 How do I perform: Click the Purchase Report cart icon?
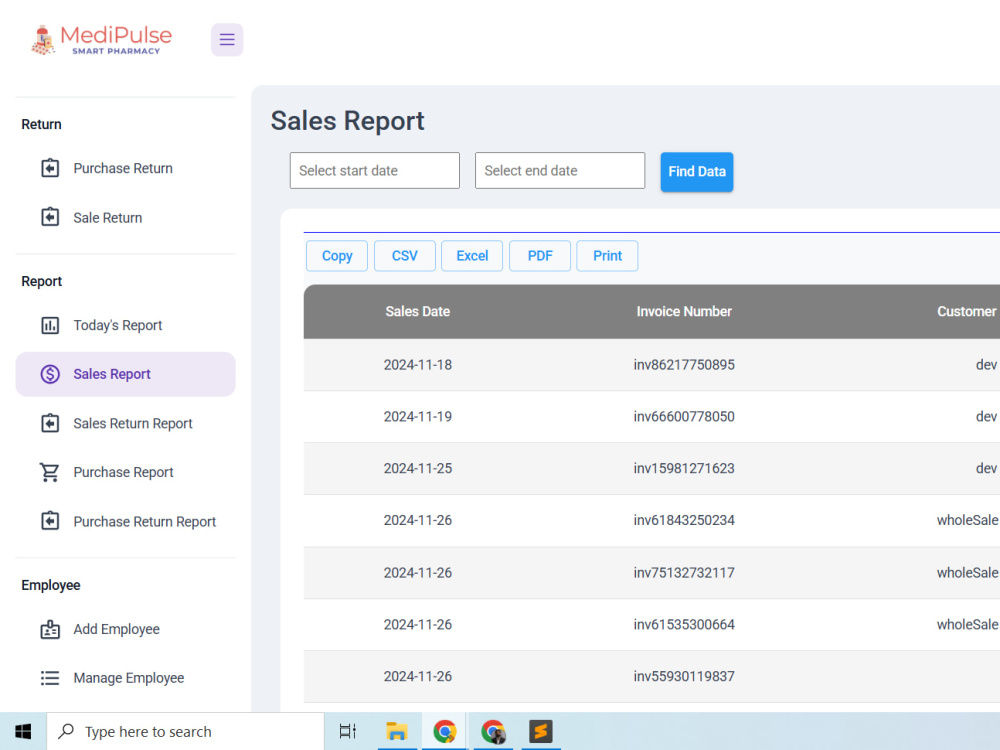click(50, 473)
